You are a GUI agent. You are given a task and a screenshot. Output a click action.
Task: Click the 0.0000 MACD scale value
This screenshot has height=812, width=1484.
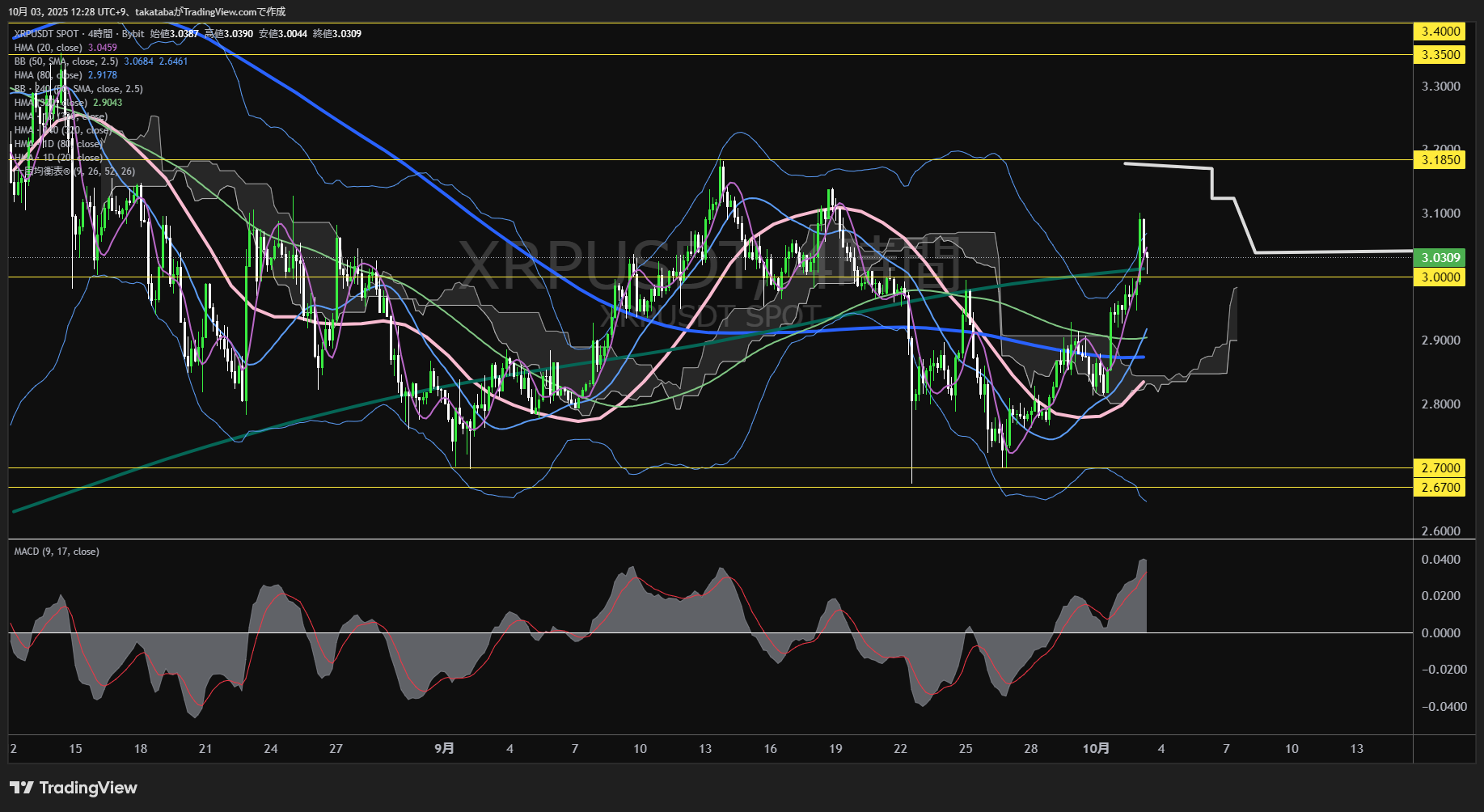pyautogui.click(x=1440, y=633)
